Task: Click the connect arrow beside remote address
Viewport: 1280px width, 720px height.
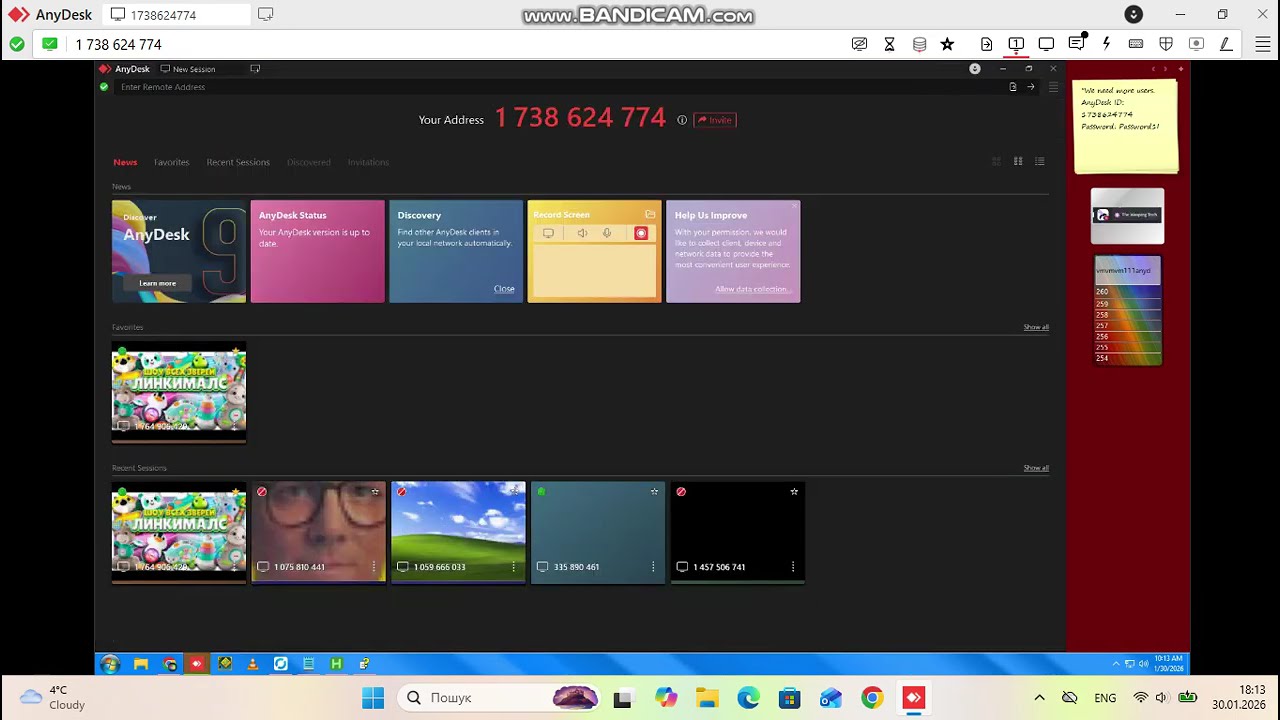Action: coord(1031,87)
